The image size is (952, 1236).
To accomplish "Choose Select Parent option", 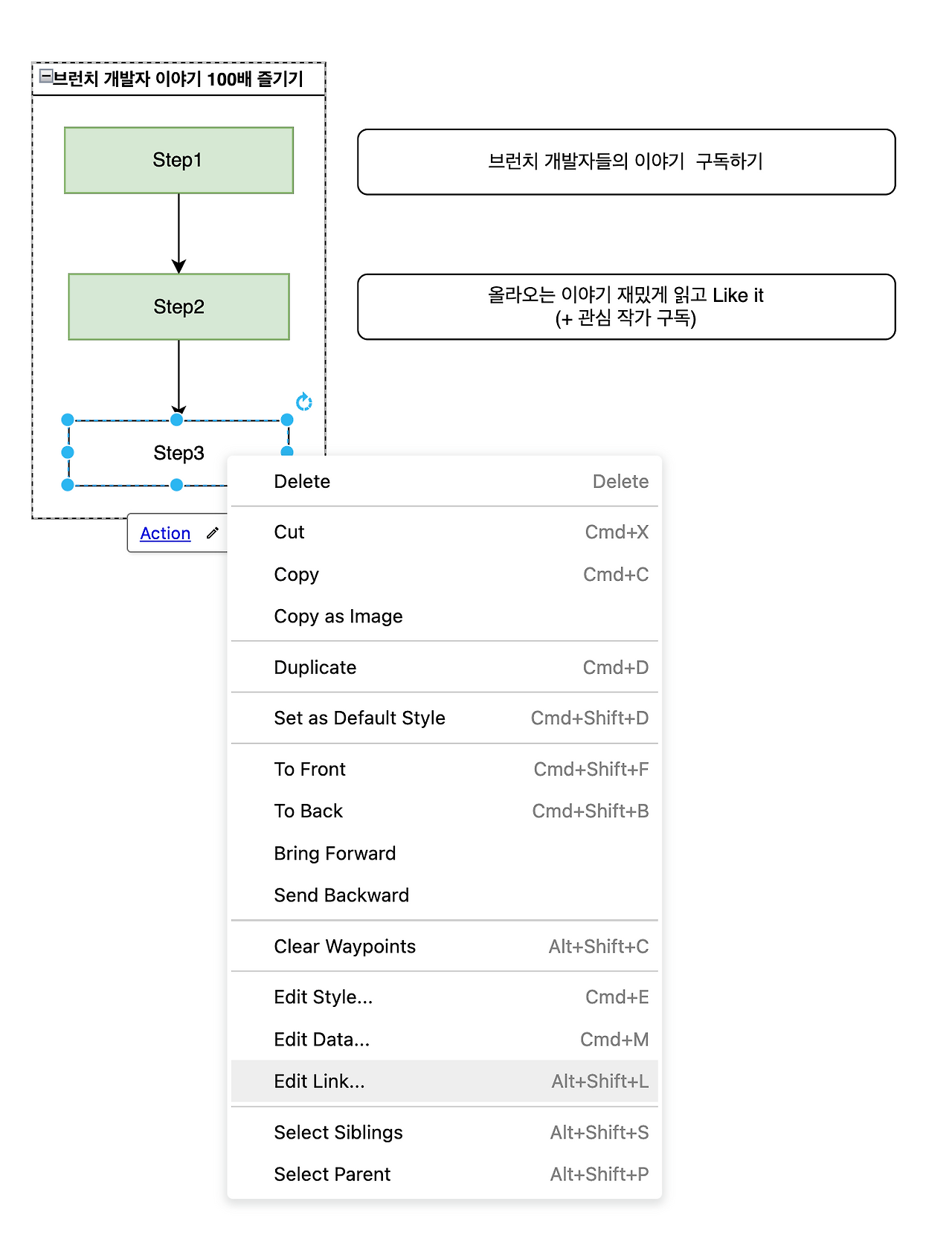I will click(x=332, y=1174).
